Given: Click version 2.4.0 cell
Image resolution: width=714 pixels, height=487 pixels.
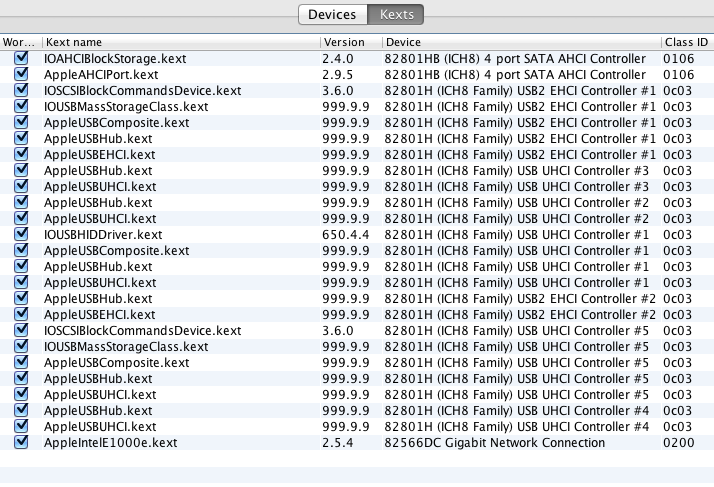Looking at the screenshot, I should [337, 59].
